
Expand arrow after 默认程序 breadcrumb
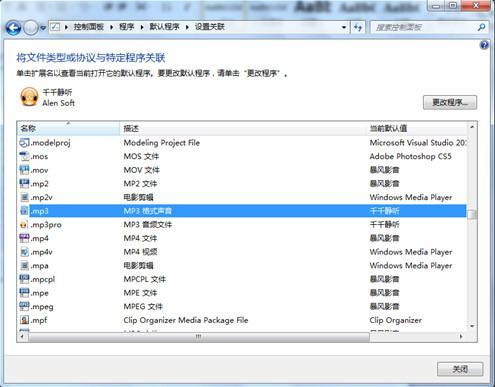187,27
